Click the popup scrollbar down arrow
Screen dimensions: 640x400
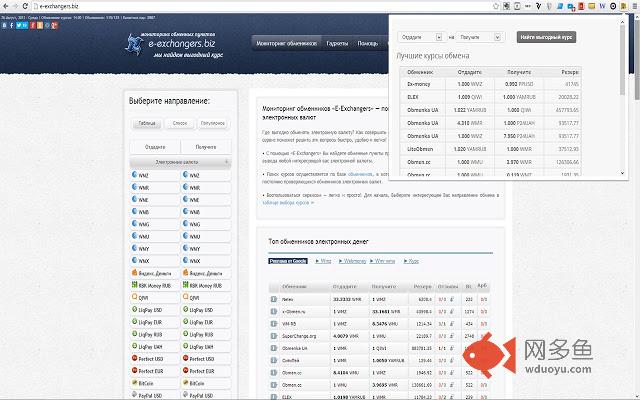622,173
